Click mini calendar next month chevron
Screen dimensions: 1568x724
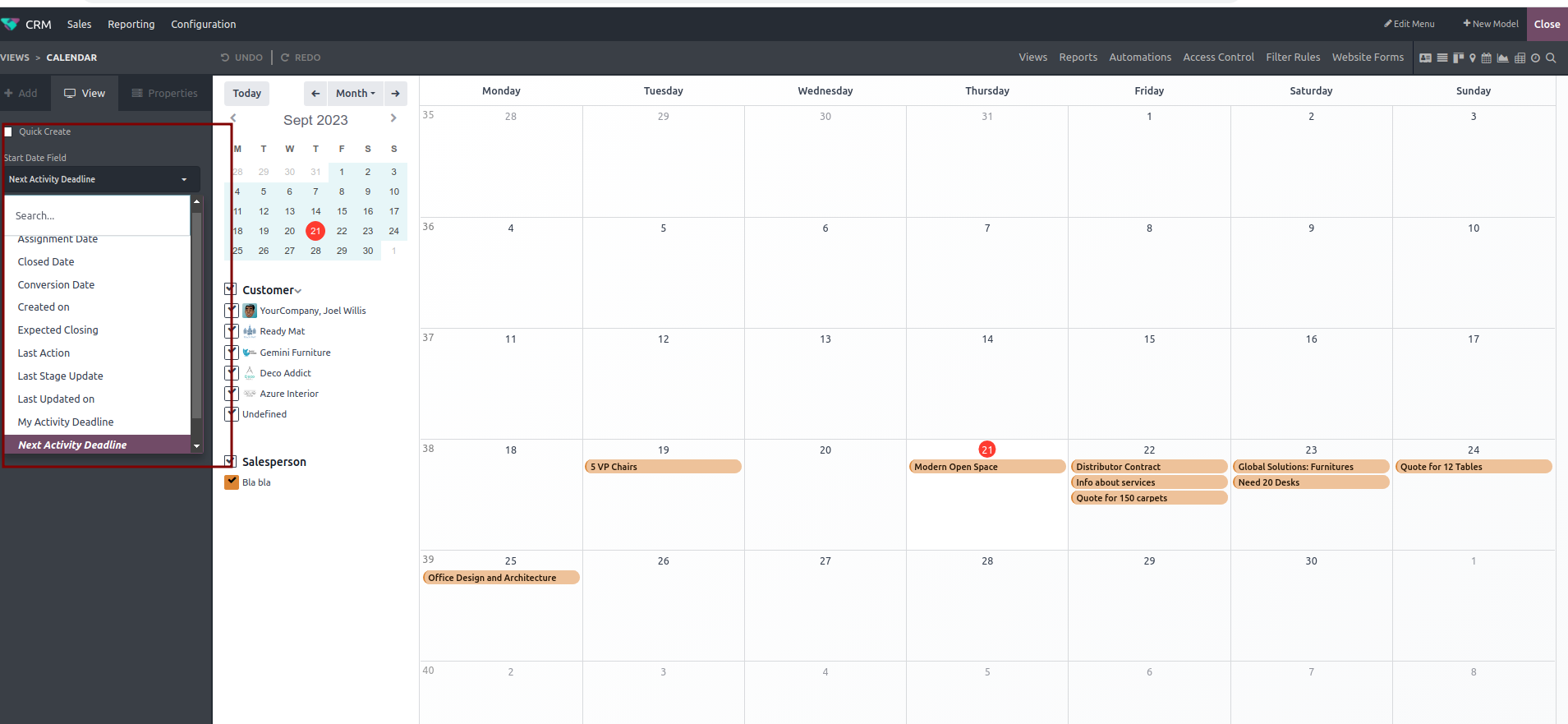(393, 118)
